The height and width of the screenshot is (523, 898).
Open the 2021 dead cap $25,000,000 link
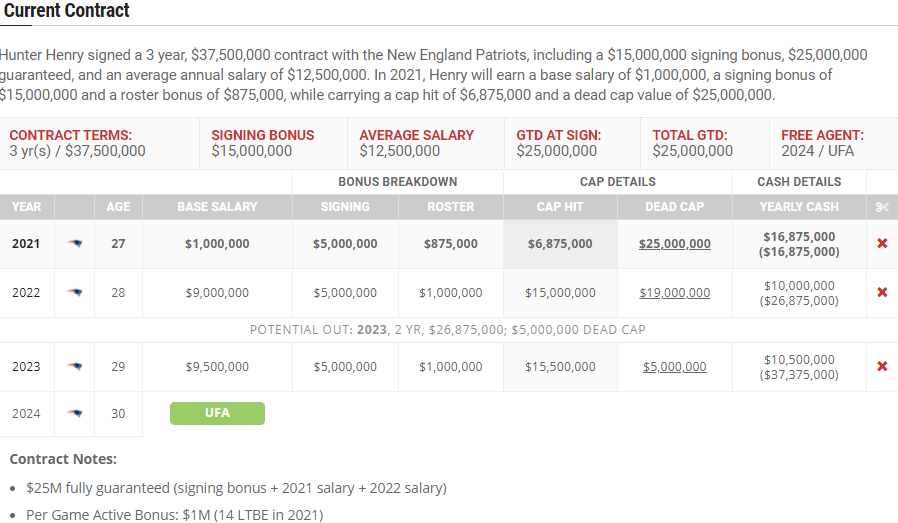pos(675,244)
